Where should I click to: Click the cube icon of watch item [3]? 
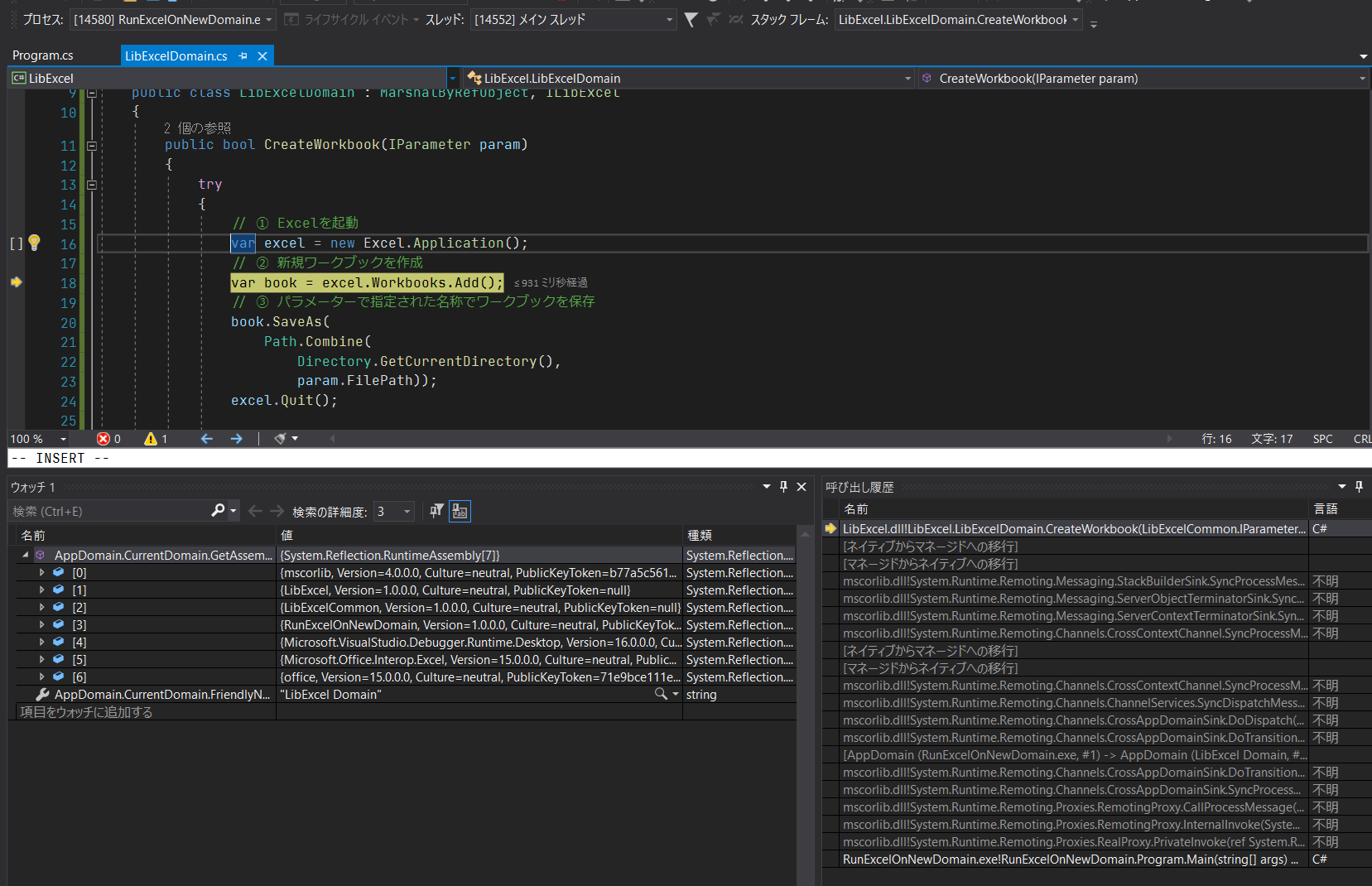pos(59,624)
